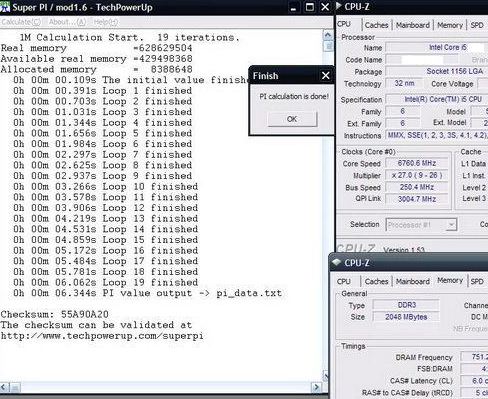Switch to Memory tab in upper CPU-Z
Image resolution: width=488 pixels, height=399 pixels.
pos(450,25)
